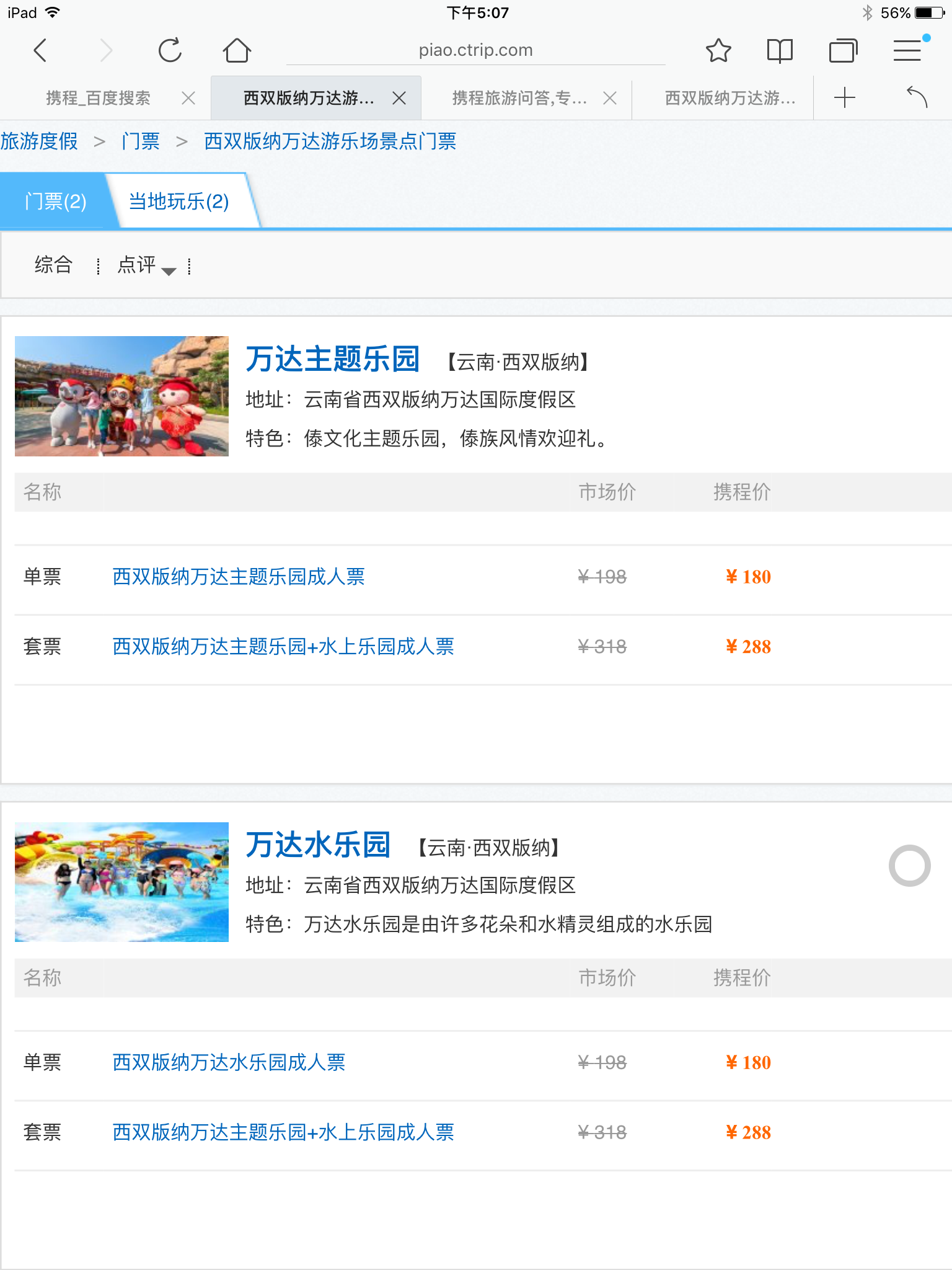The height and width of the screenshot is (1270, 952).
Task: Open the tab overview icon
Action: 844,50
